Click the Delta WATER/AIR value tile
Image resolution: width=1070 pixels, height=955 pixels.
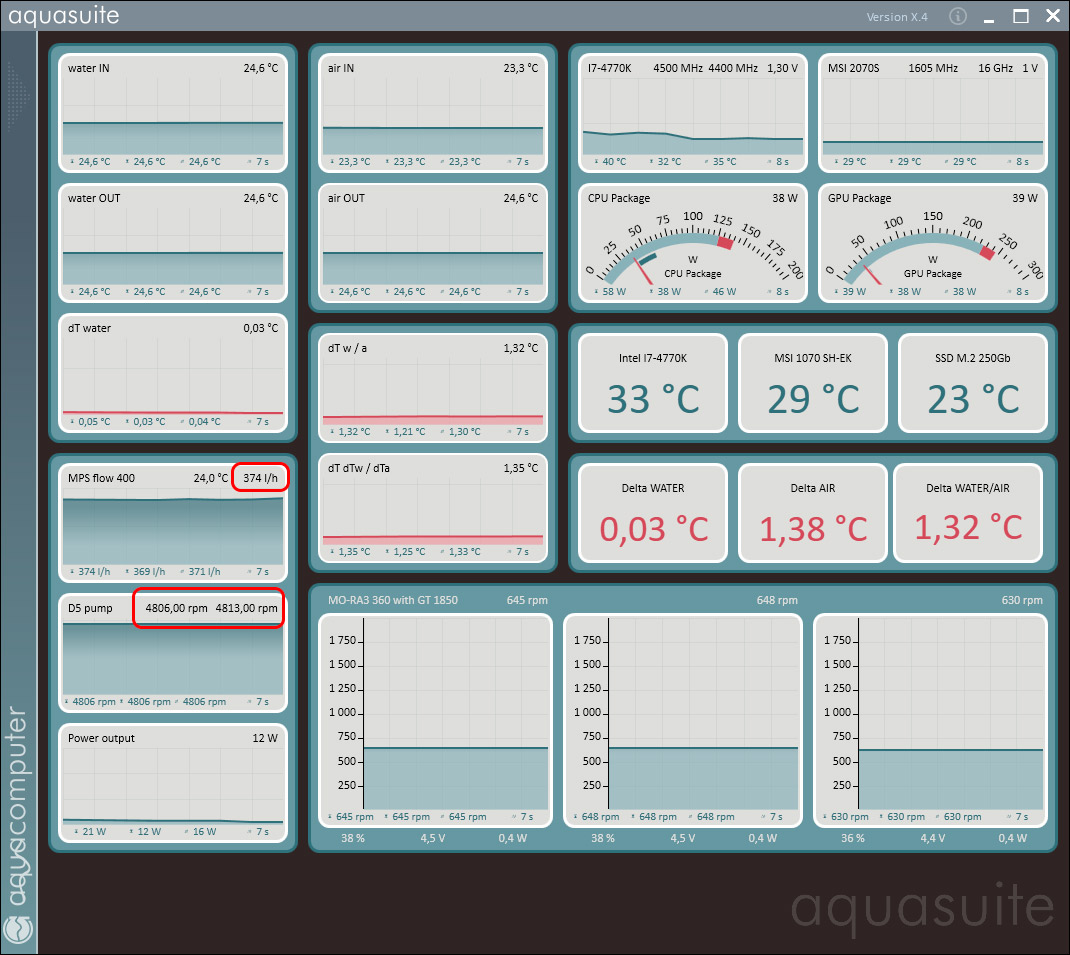968,513
